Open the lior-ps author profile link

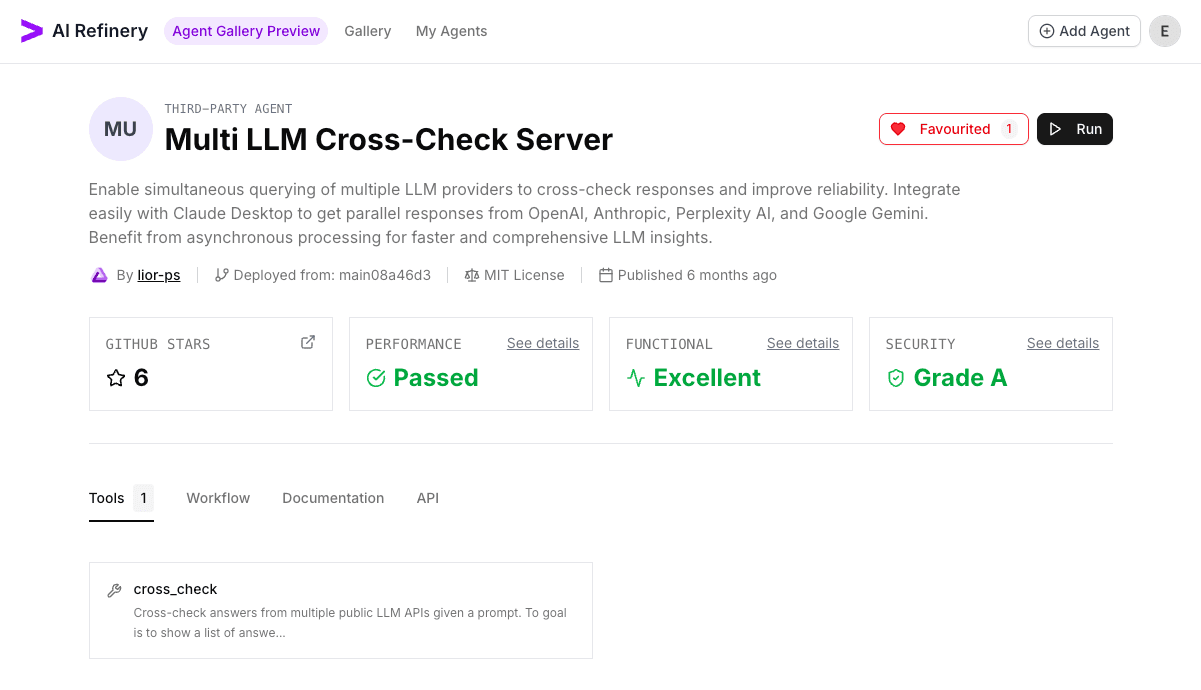pos(158,274)
